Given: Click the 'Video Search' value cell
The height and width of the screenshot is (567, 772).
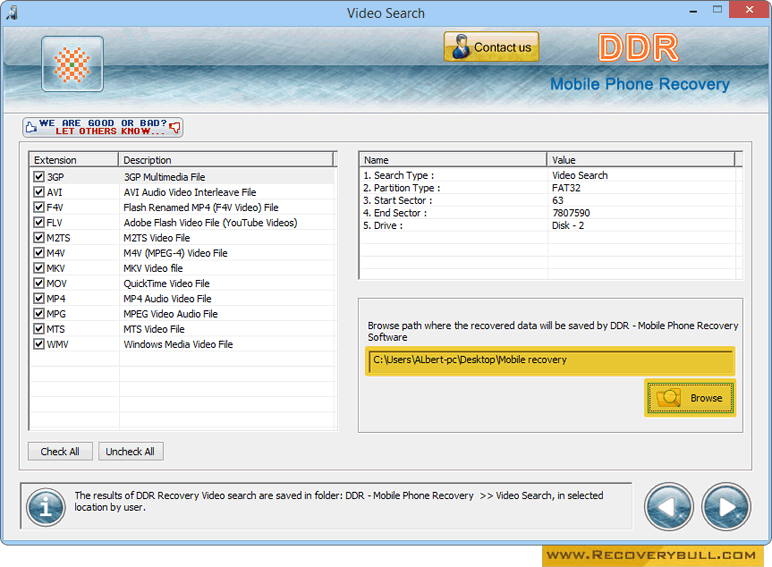Looking at the screenshot, I should coord(580,176).
